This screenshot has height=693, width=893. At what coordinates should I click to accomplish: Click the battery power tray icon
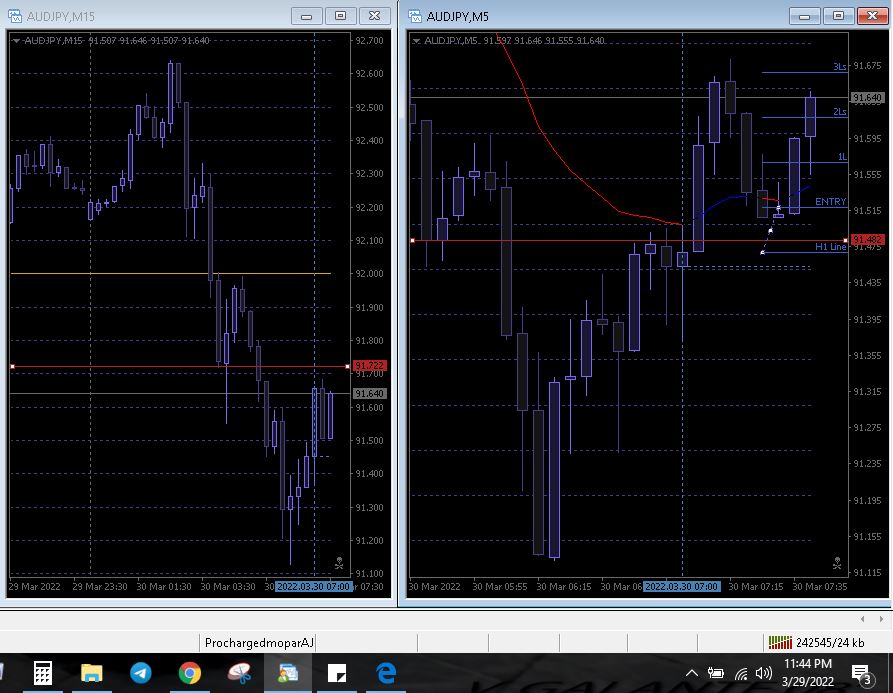[x=715, y=674]
